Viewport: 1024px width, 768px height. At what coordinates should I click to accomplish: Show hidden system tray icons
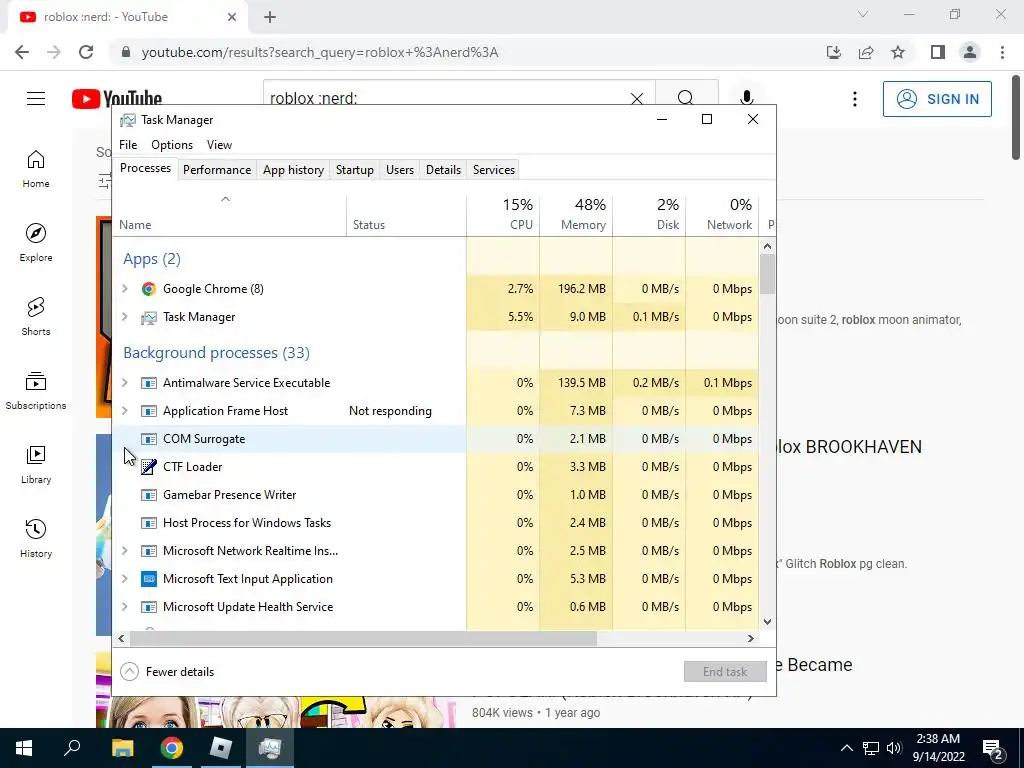click(x=846, y=748)
